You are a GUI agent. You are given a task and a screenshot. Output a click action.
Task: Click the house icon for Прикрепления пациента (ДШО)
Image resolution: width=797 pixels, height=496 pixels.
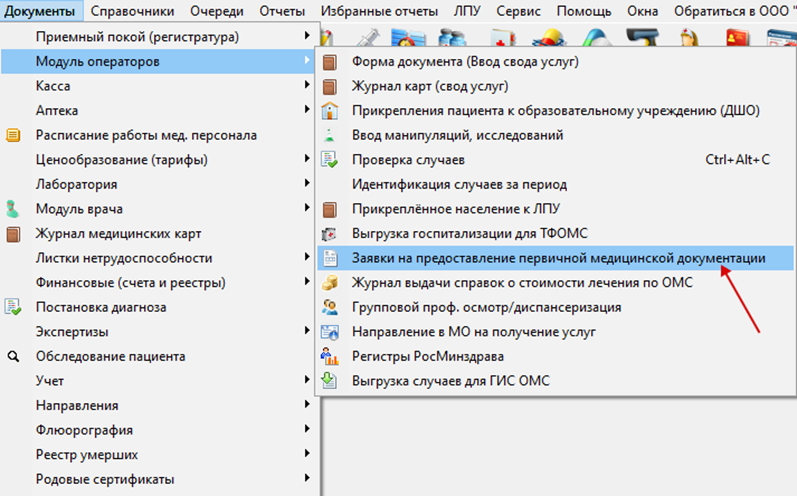pyautogui.click(x=329, y=111)
